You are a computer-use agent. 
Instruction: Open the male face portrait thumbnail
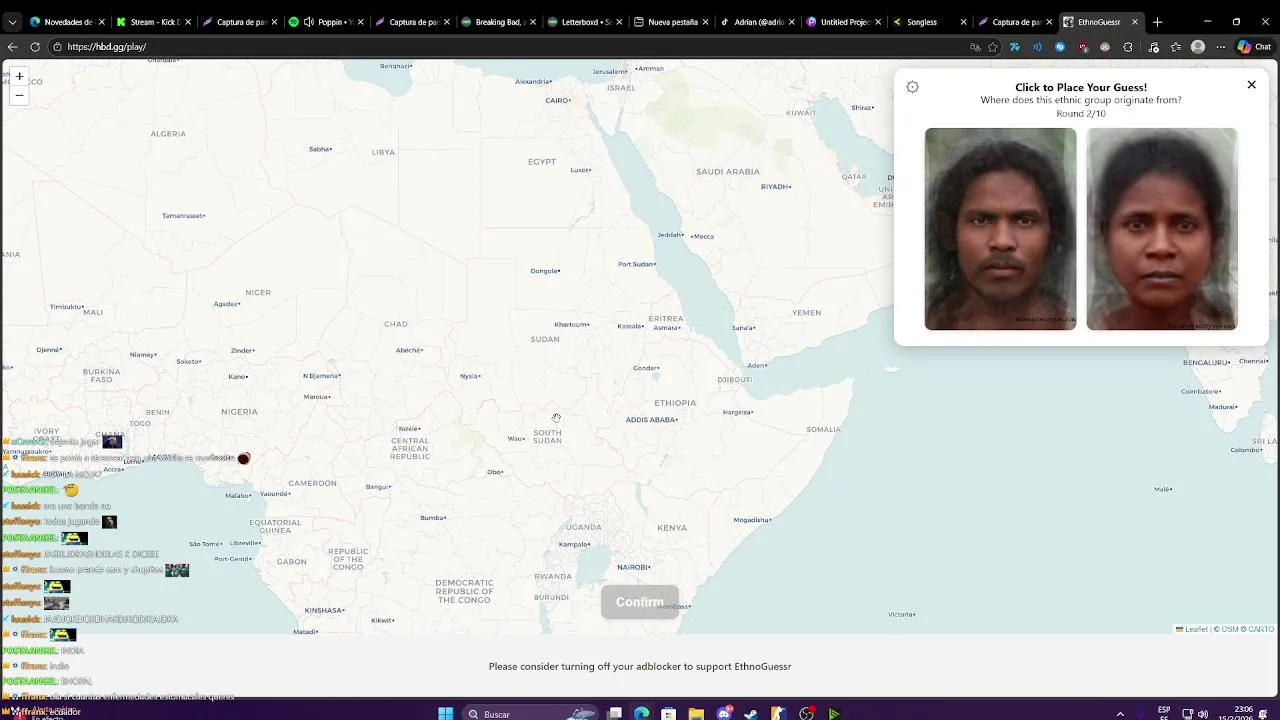click(1000, 229)
